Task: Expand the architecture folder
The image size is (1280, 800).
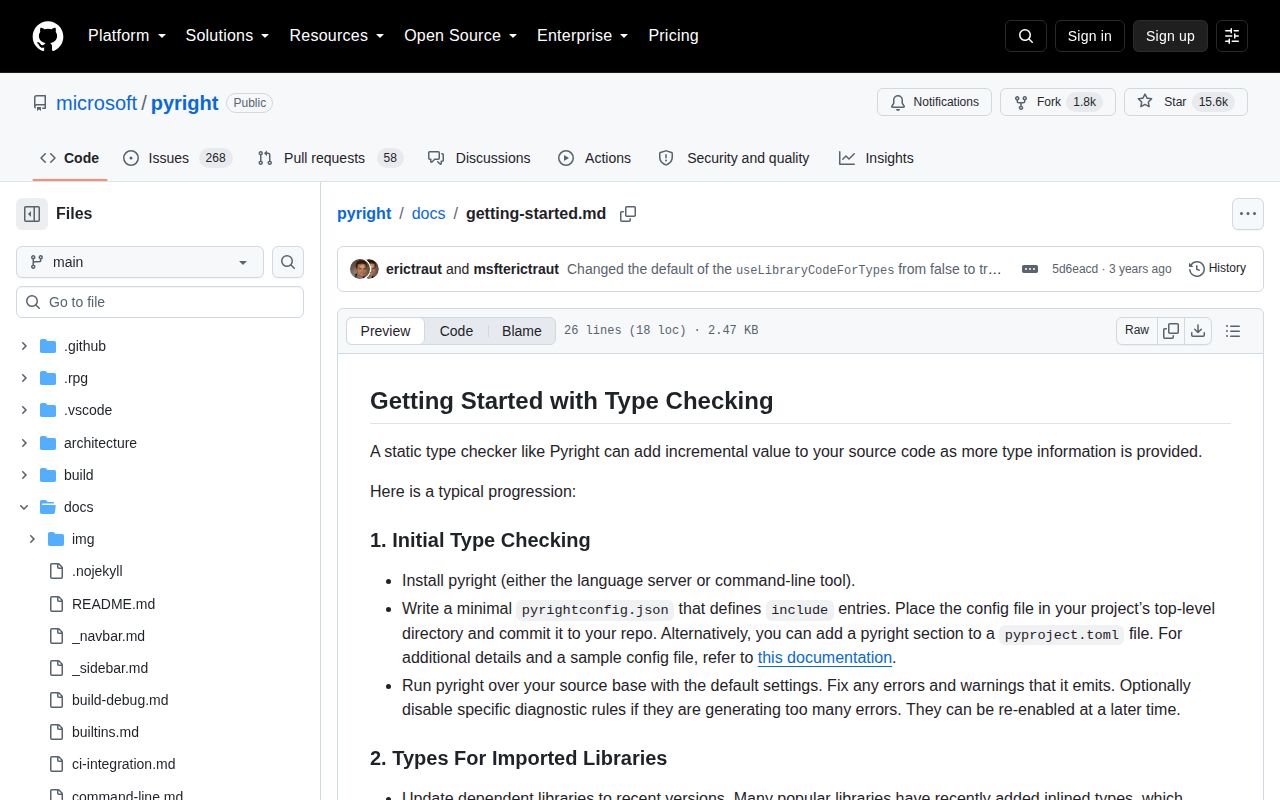Action: point(24,443)
